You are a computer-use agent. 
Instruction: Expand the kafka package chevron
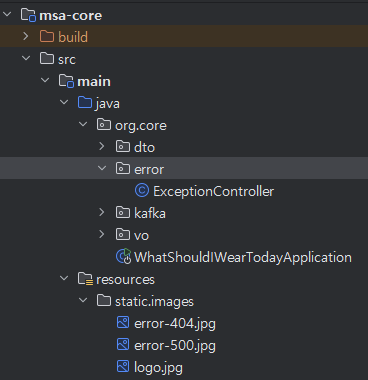102,212
